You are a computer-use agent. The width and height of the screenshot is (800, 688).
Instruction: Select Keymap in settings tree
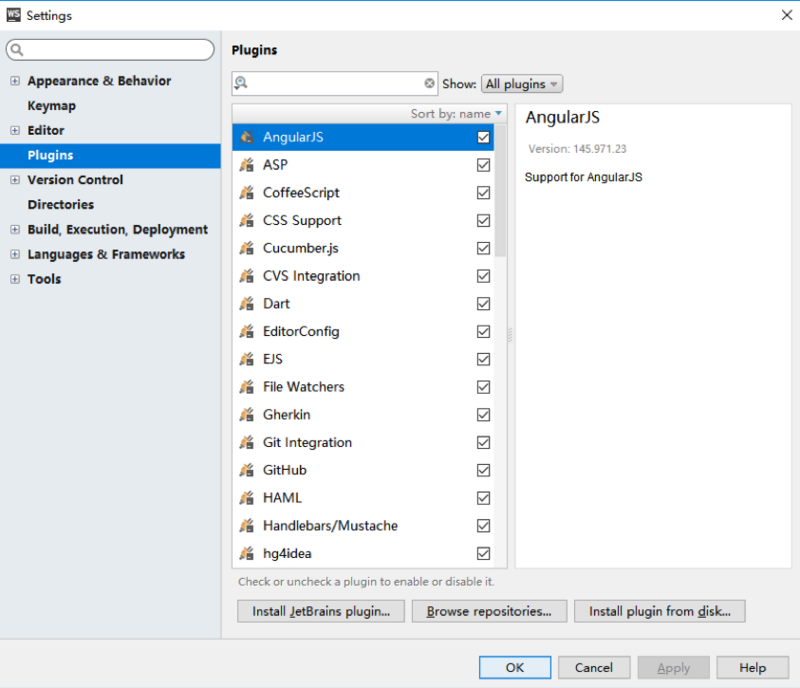pos(52,106)
